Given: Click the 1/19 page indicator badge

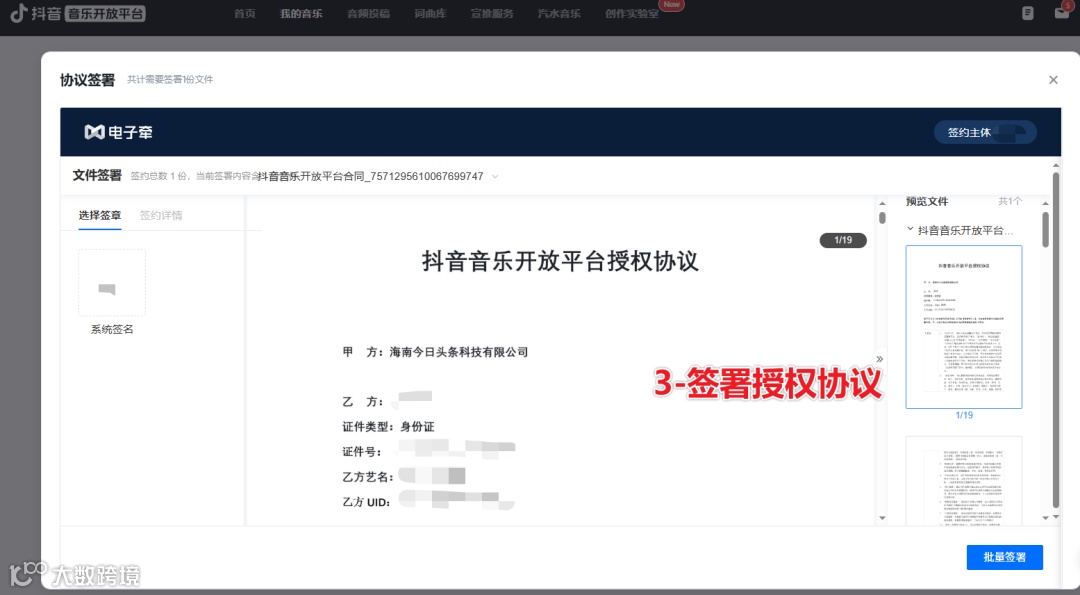Looking at the screenshot, I should (843, 240).
